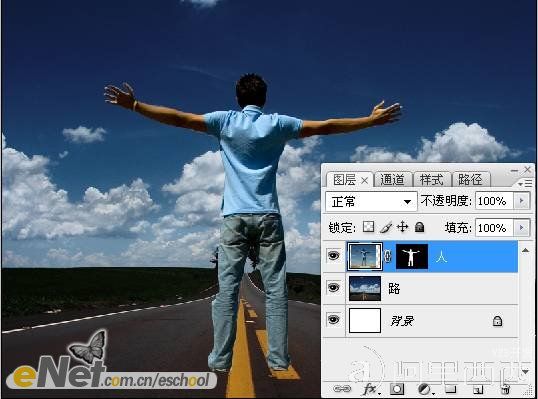Screen dimensions: 538x399
Task: Open the layers panel options menu
Action: (525, 184)
